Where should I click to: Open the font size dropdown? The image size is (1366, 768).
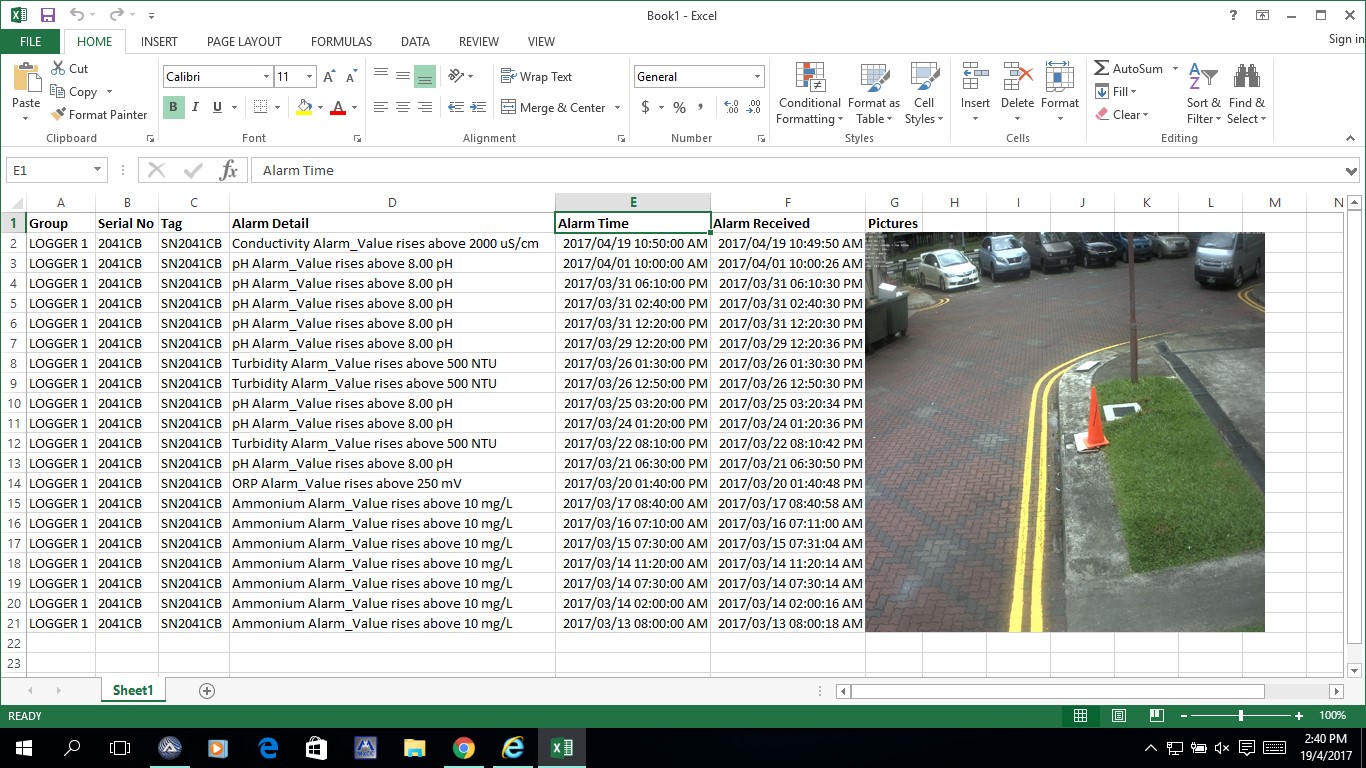click(x=309, y=77)
